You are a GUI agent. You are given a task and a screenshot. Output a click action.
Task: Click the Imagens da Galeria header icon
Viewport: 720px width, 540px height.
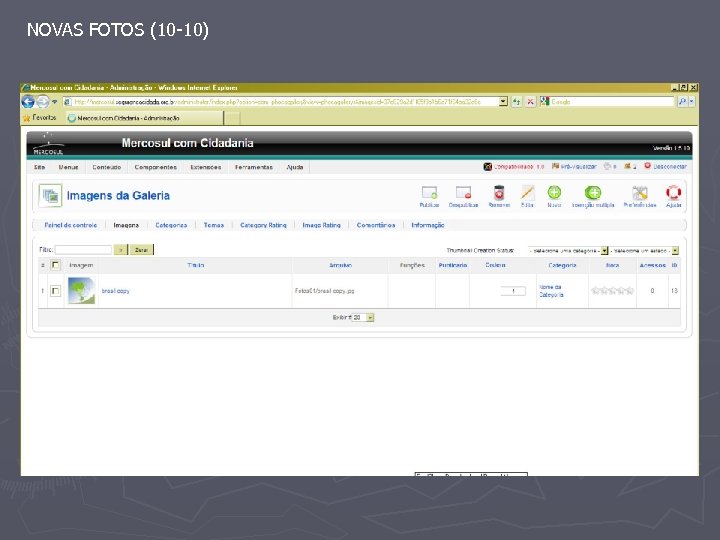[51, 196]
